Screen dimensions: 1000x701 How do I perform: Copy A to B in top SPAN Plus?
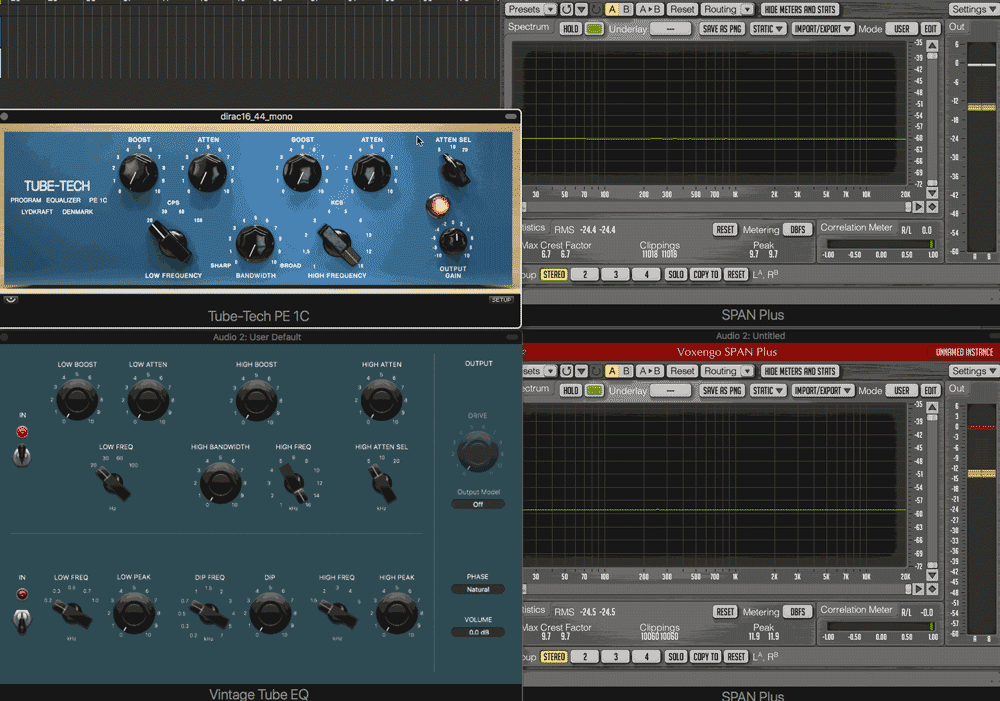point(650,10)
